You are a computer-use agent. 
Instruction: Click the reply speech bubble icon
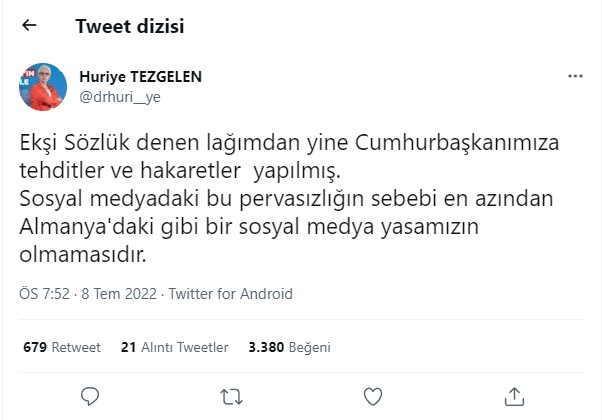click(89, 395)
